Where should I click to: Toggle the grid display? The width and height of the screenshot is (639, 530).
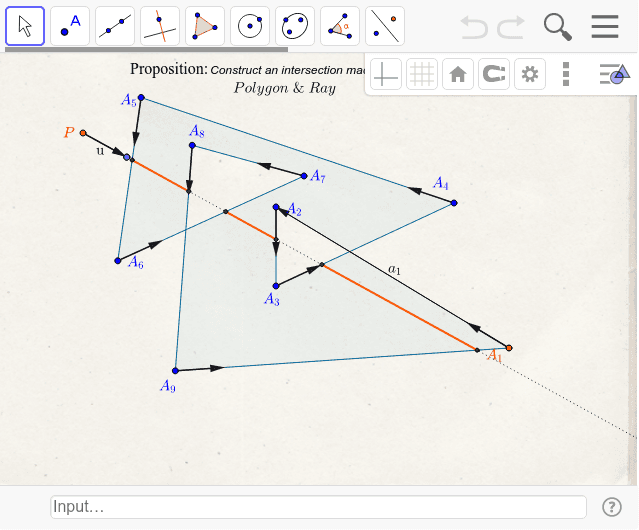click(x=422, y=74)
